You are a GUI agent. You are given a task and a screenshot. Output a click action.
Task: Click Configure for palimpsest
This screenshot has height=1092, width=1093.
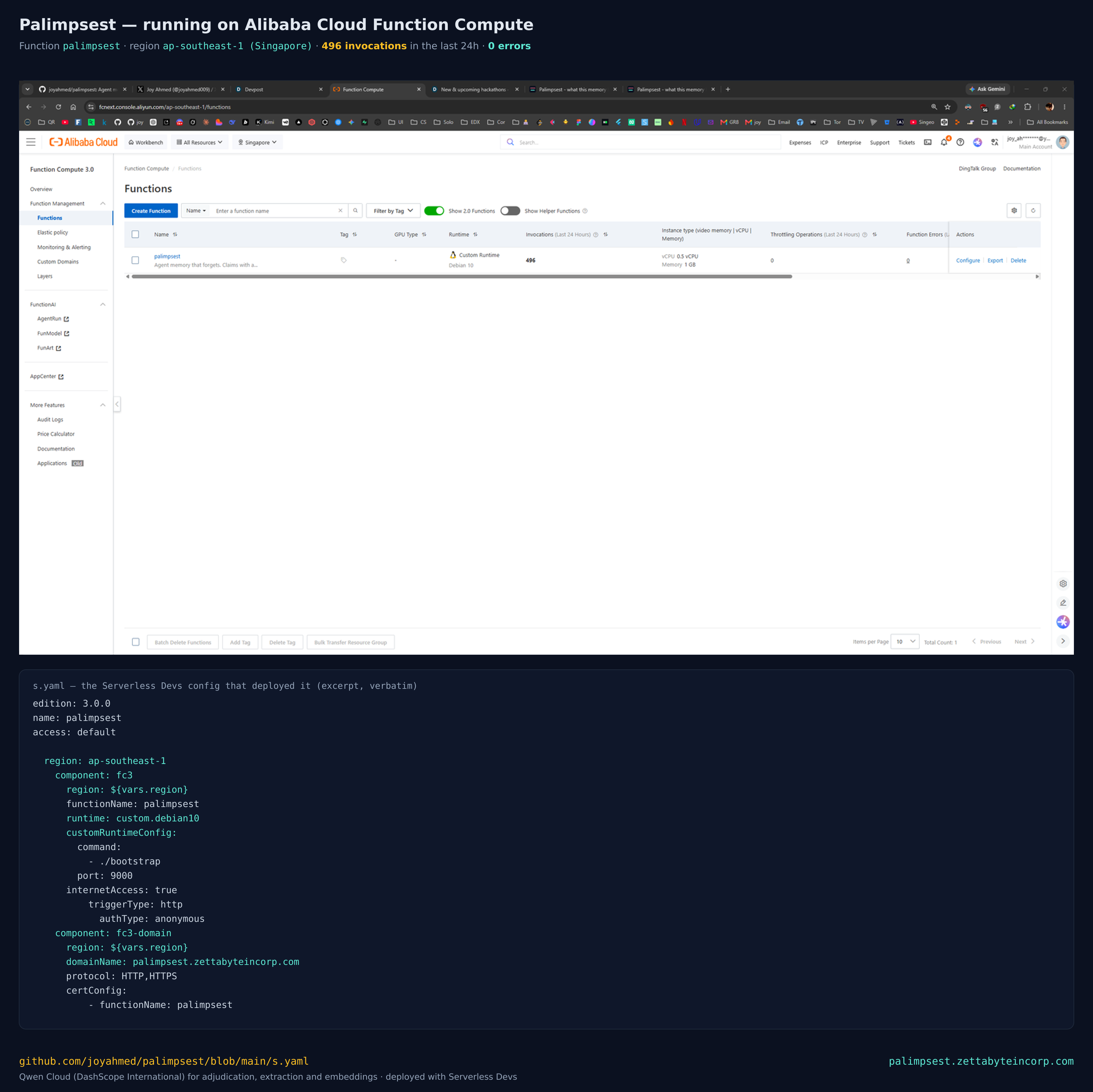pos(968,260)
